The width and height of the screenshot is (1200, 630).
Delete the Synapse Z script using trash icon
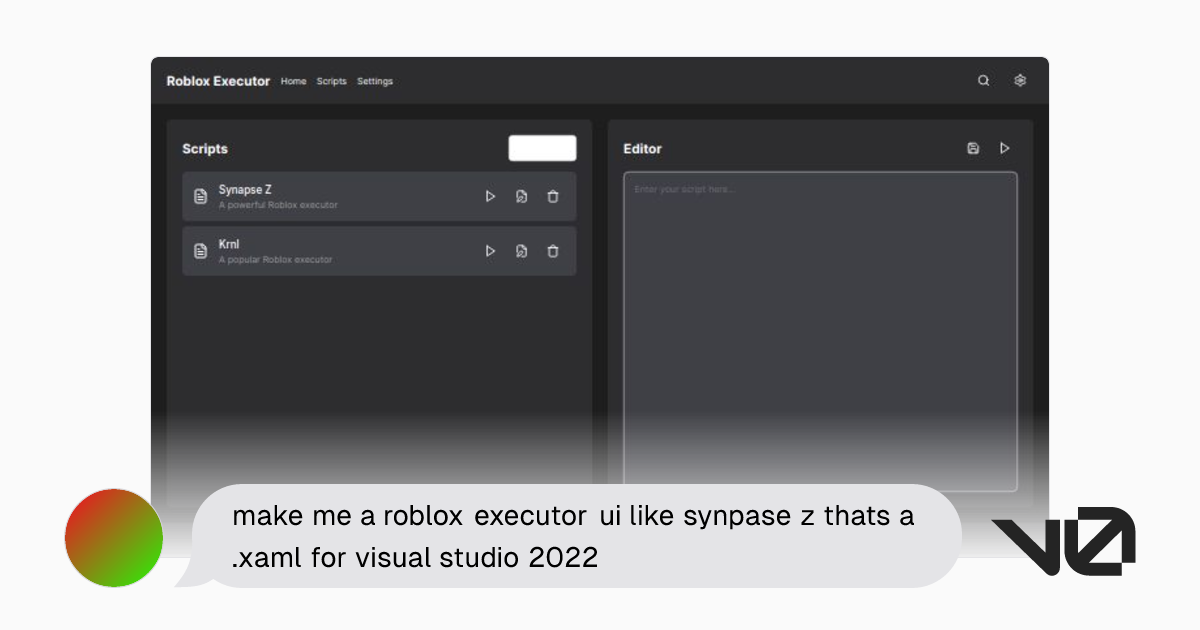553,196
